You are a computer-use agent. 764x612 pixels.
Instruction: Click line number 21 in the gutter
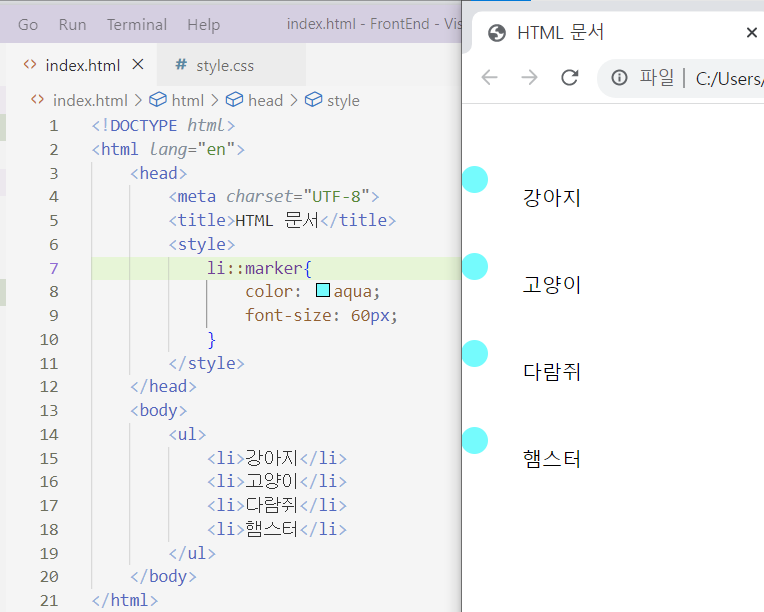(49, 600)
